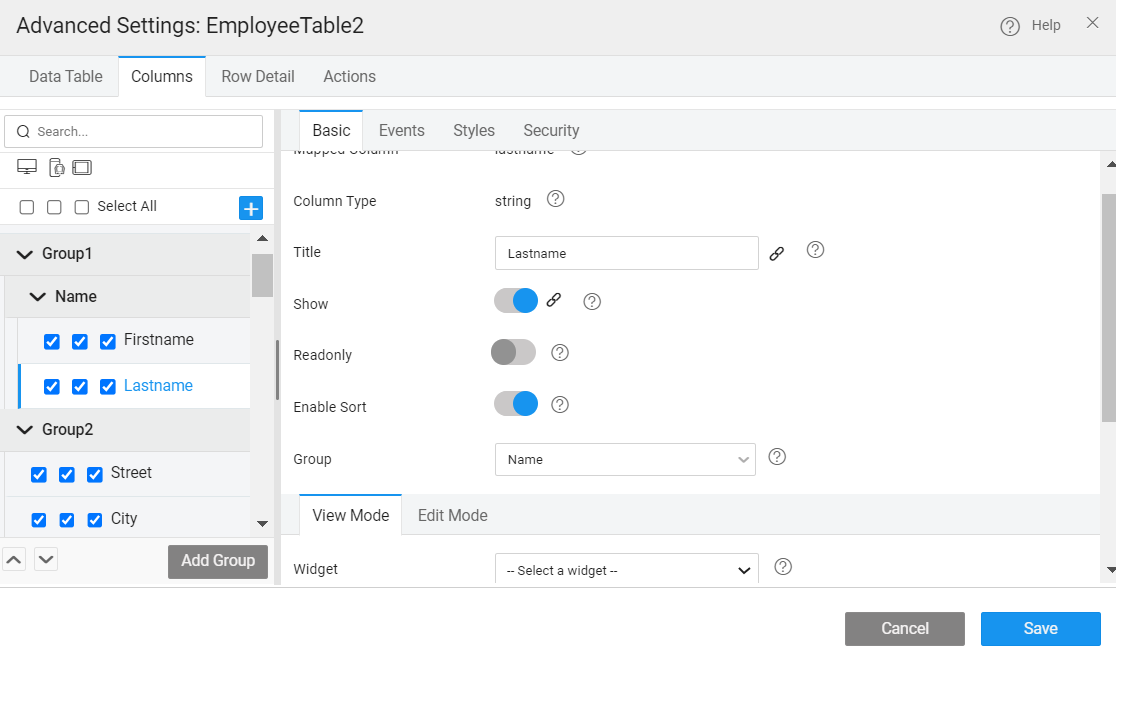Click help icon next to Column Type
Viewport: 1148px width, 717px height.
(556, 199)
